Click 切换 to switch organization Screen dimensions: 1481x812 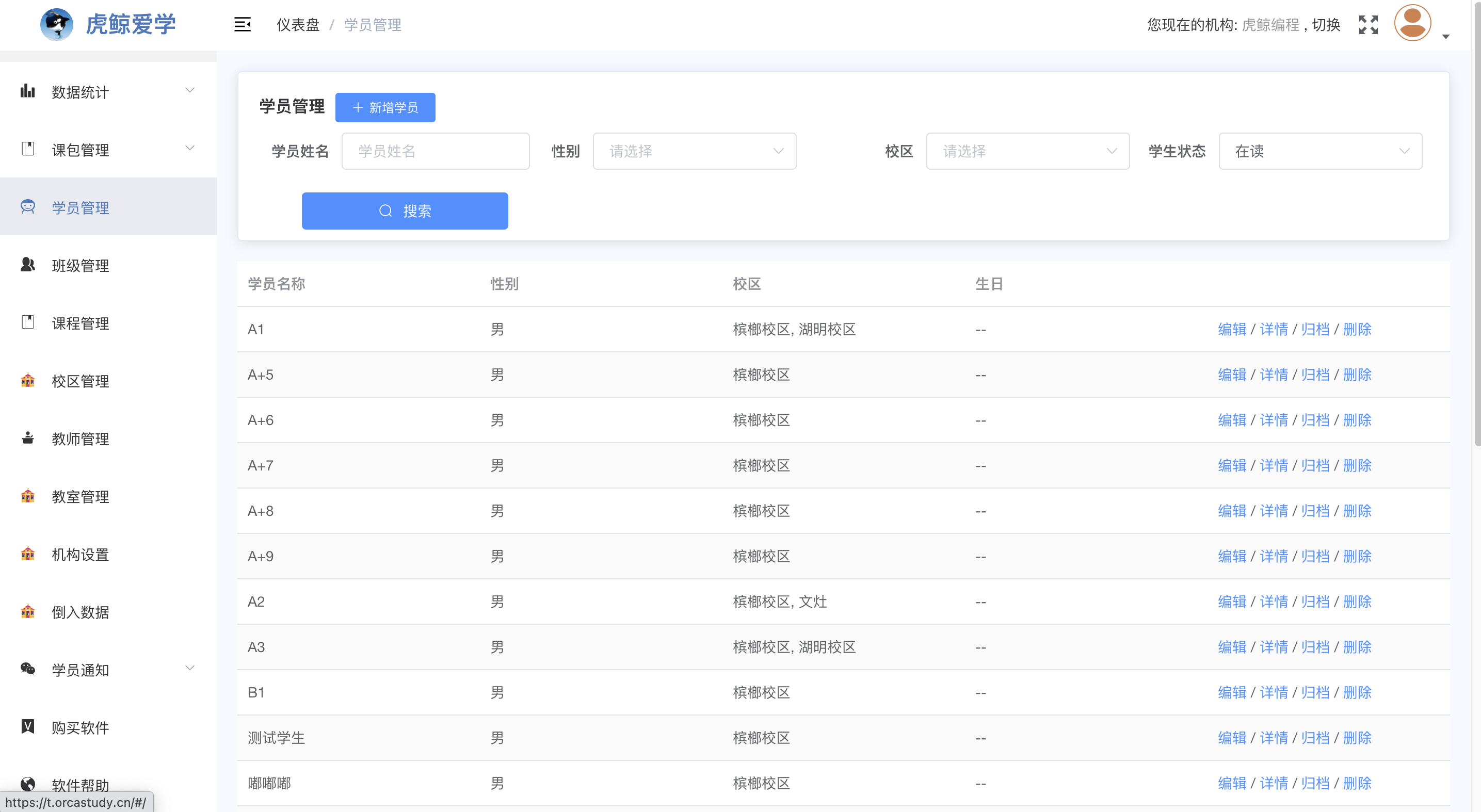(1326, 25)
